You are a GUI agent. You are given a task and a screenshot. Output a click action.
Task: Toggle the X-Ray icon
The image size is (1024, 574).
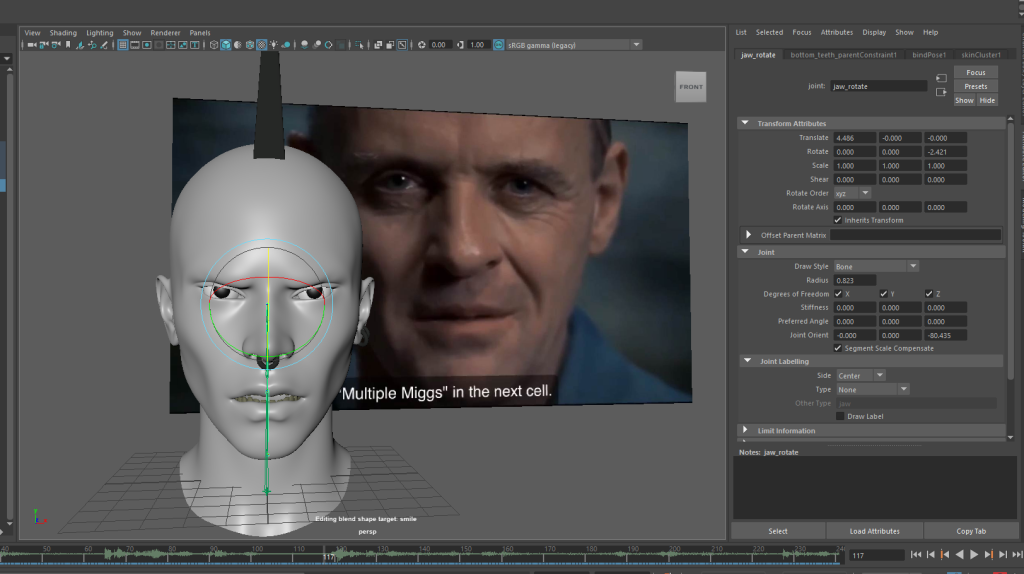[x=378, y=45]
